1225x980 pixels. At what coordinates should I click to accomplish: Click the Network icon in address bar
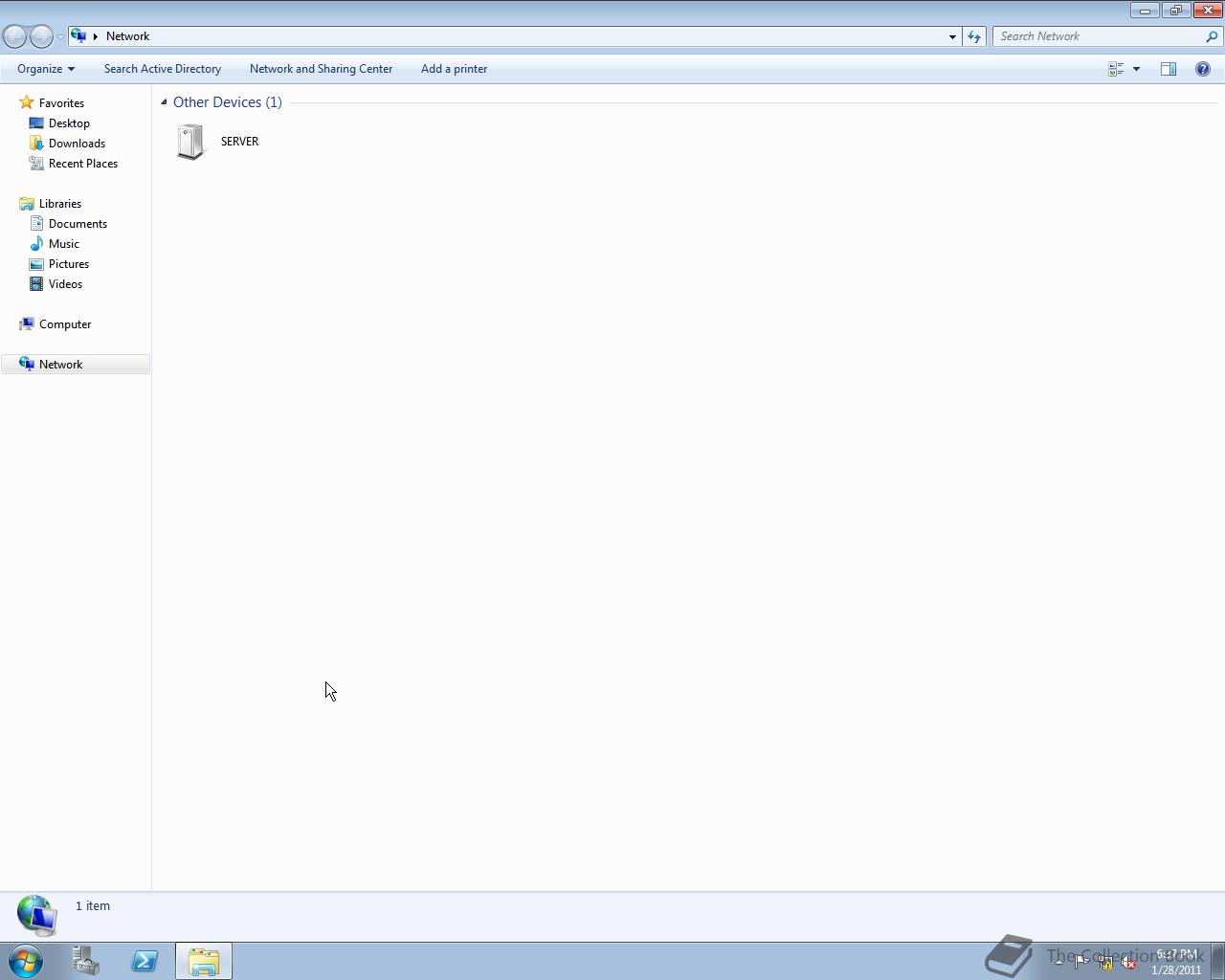click(78, 36)
